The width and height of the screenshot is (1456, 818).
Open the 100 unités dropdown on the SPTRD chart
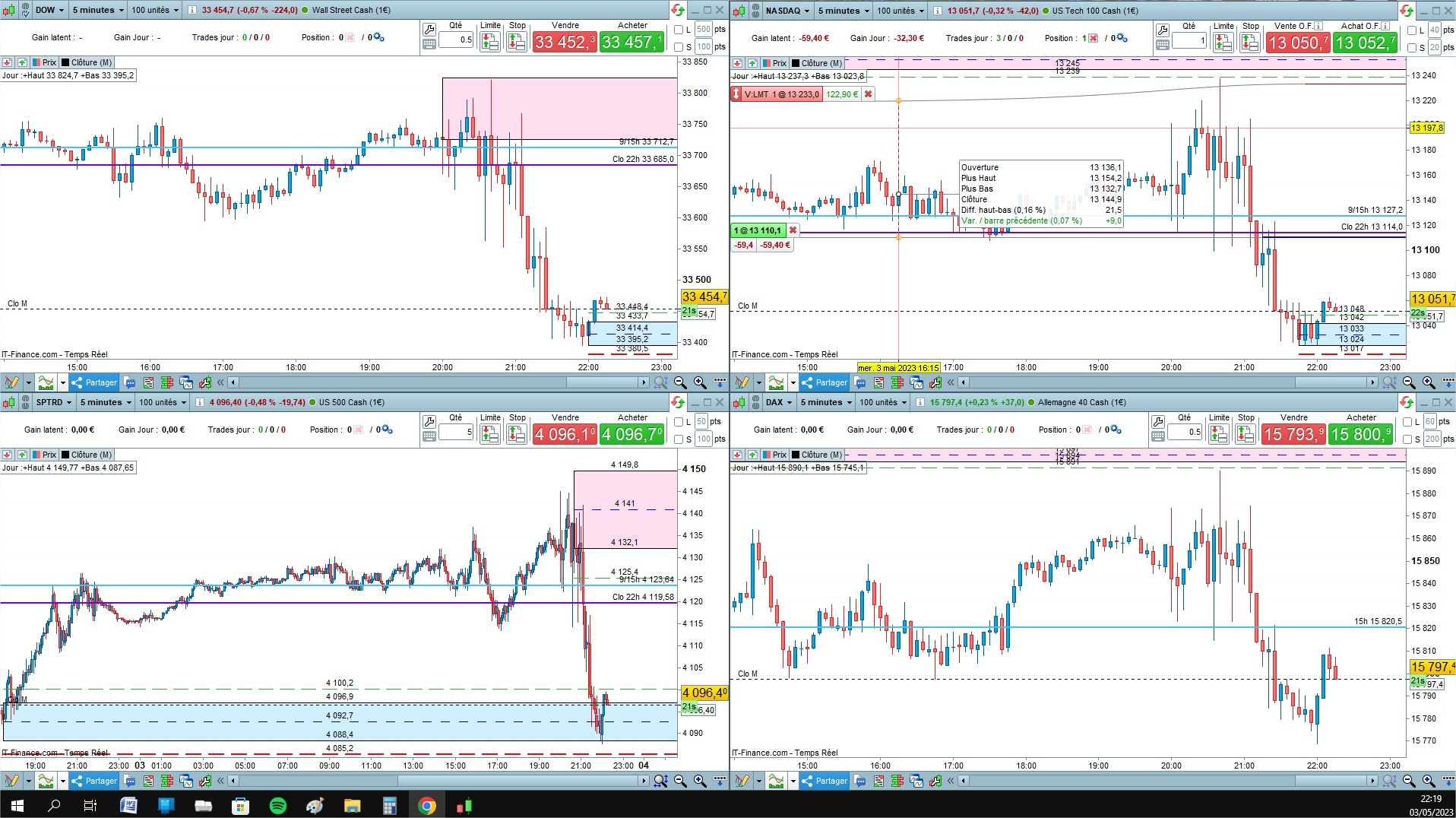tap(163, 402)
